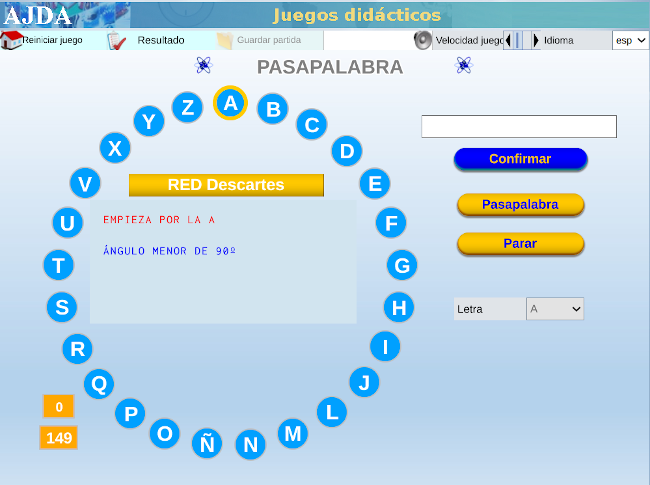Expand the Letra selection dropdown

(x=554, y=309)
